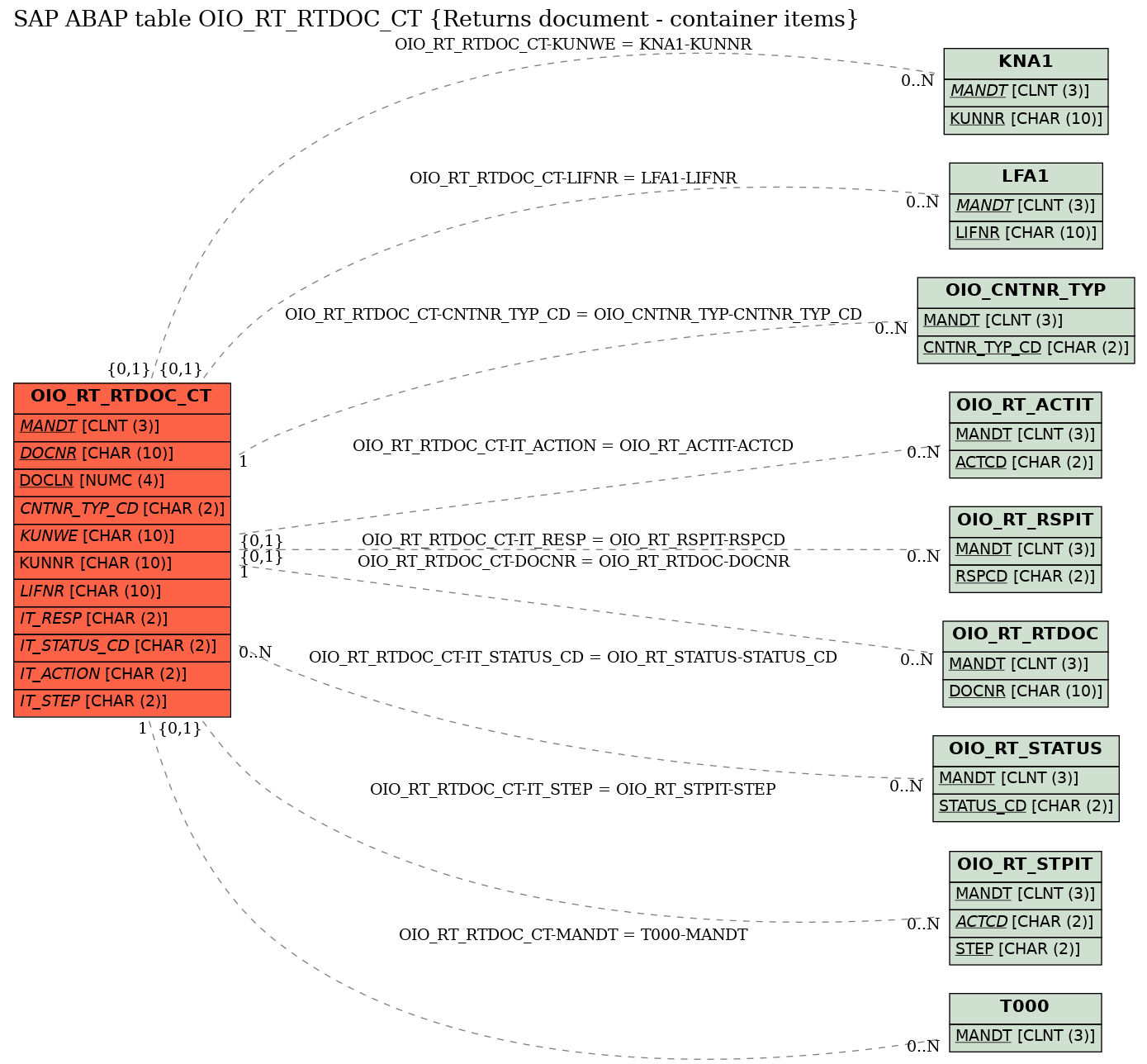Select the LIFNR [CHAR (10)] field in OIO_RT_RTDOC_CT
Image resolution: width=1147 pixels, height=1064 pixels.
click(122, 591)
